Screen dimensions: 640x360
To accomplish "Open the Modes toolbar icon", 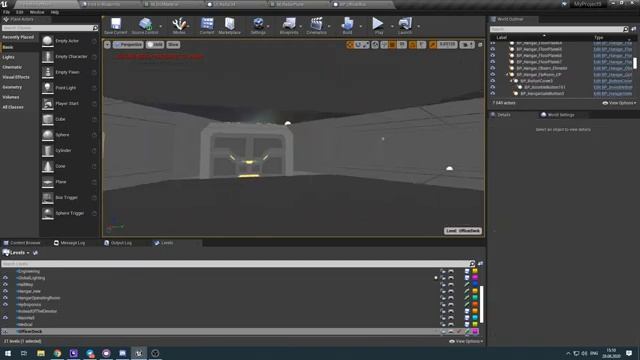I will point(179,24).
